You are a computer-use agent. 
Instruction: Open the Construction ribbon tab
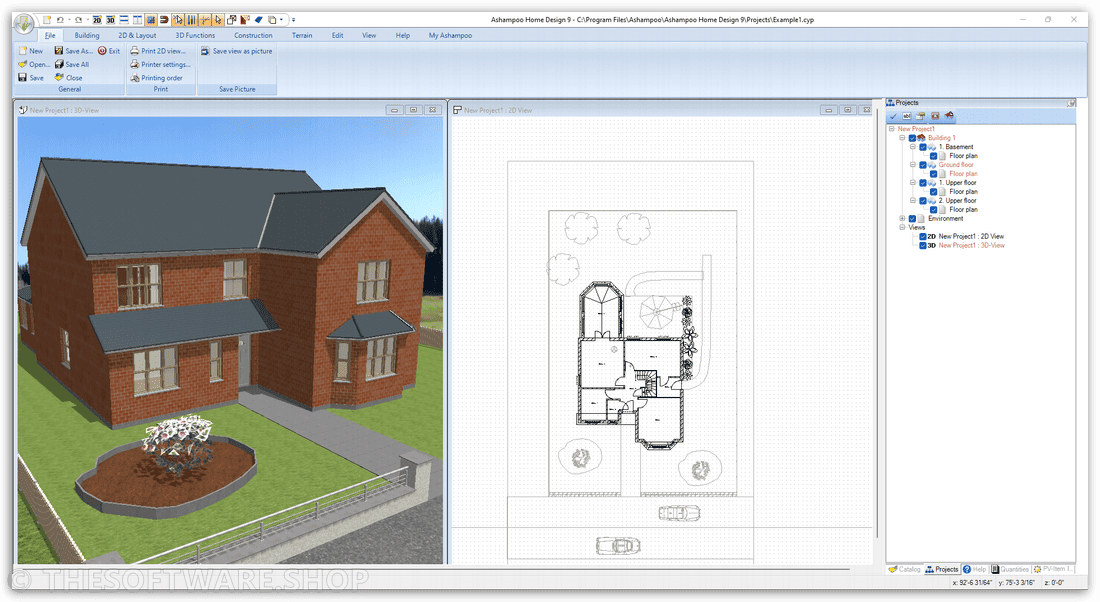point(253,35)
